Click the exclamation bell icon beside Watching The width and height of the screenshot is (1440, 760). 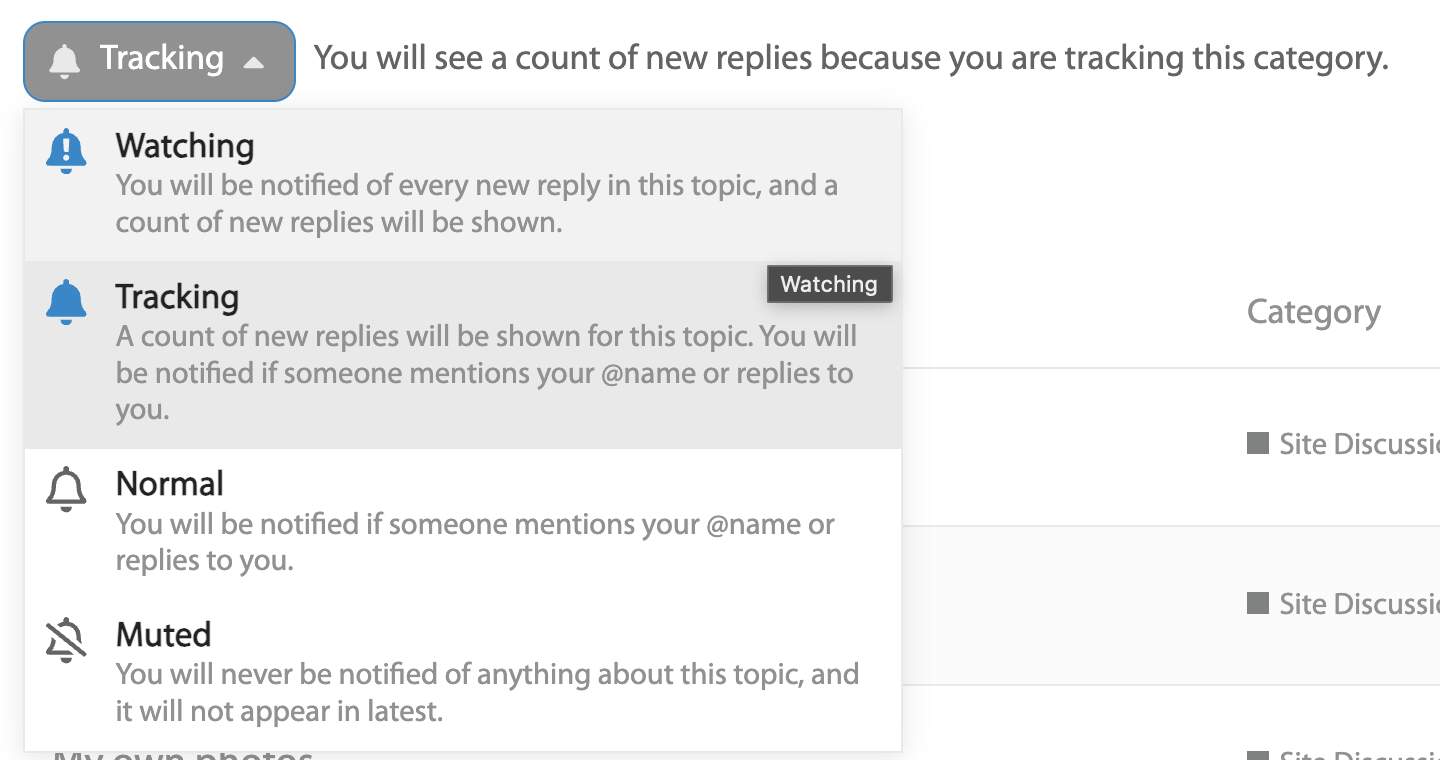click(x=66, y=152)
